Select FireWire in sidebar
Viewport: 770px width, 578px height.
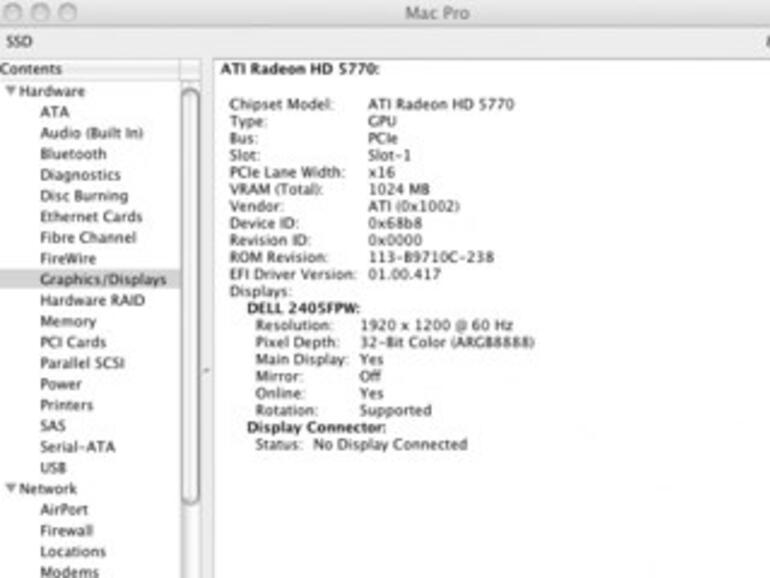[x=68, y=258]
